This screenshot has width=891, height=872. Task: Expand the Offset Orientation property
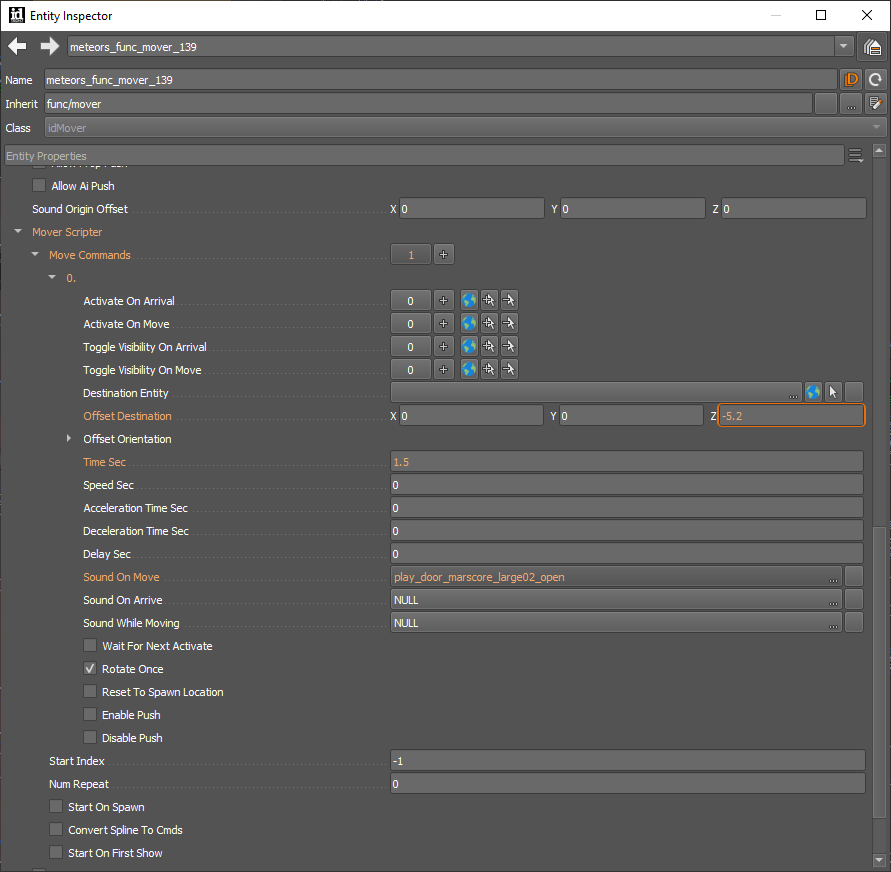[69, 439]
